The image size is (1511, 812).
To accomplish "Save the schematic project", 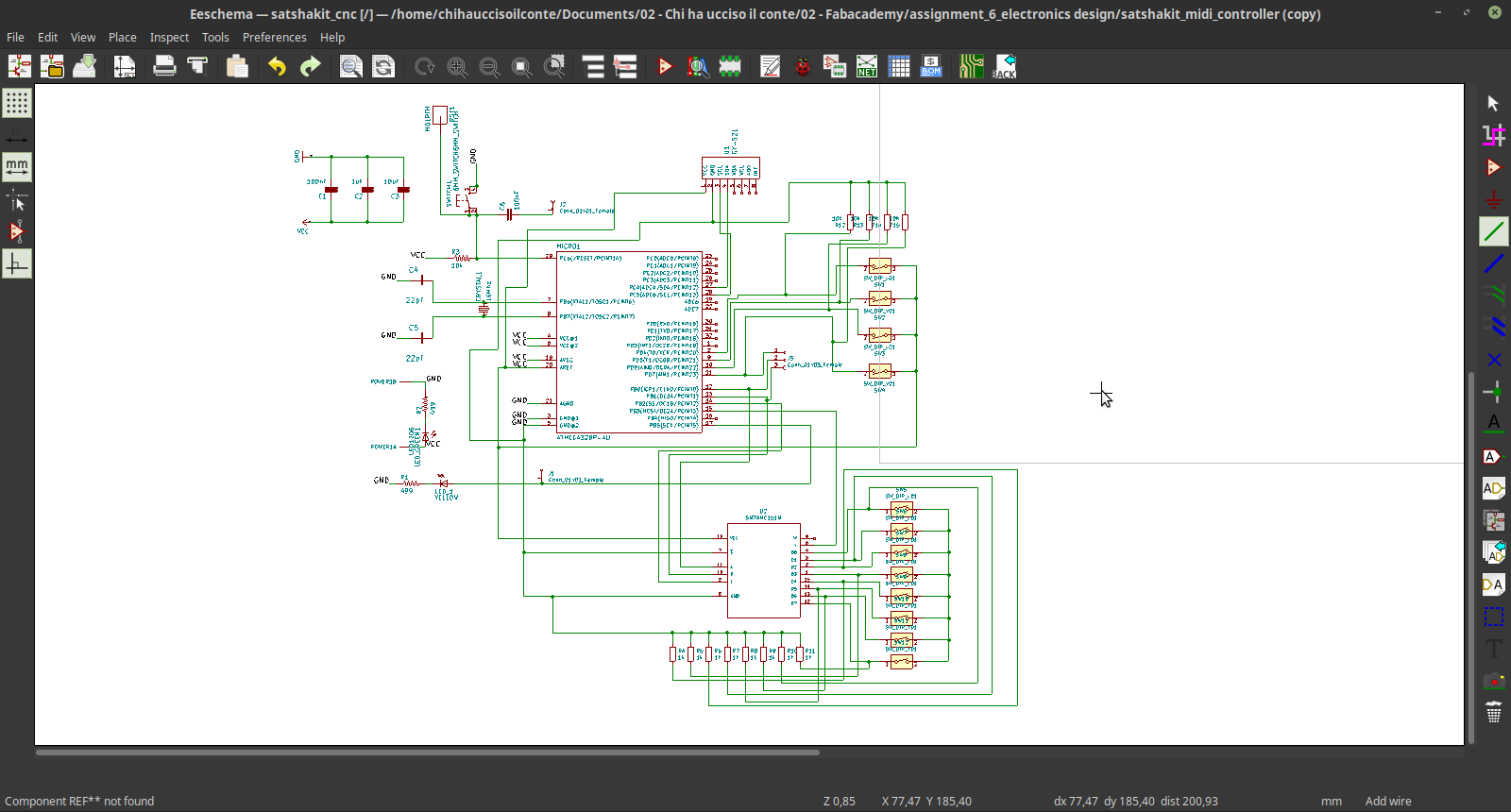I will (84, 66).
